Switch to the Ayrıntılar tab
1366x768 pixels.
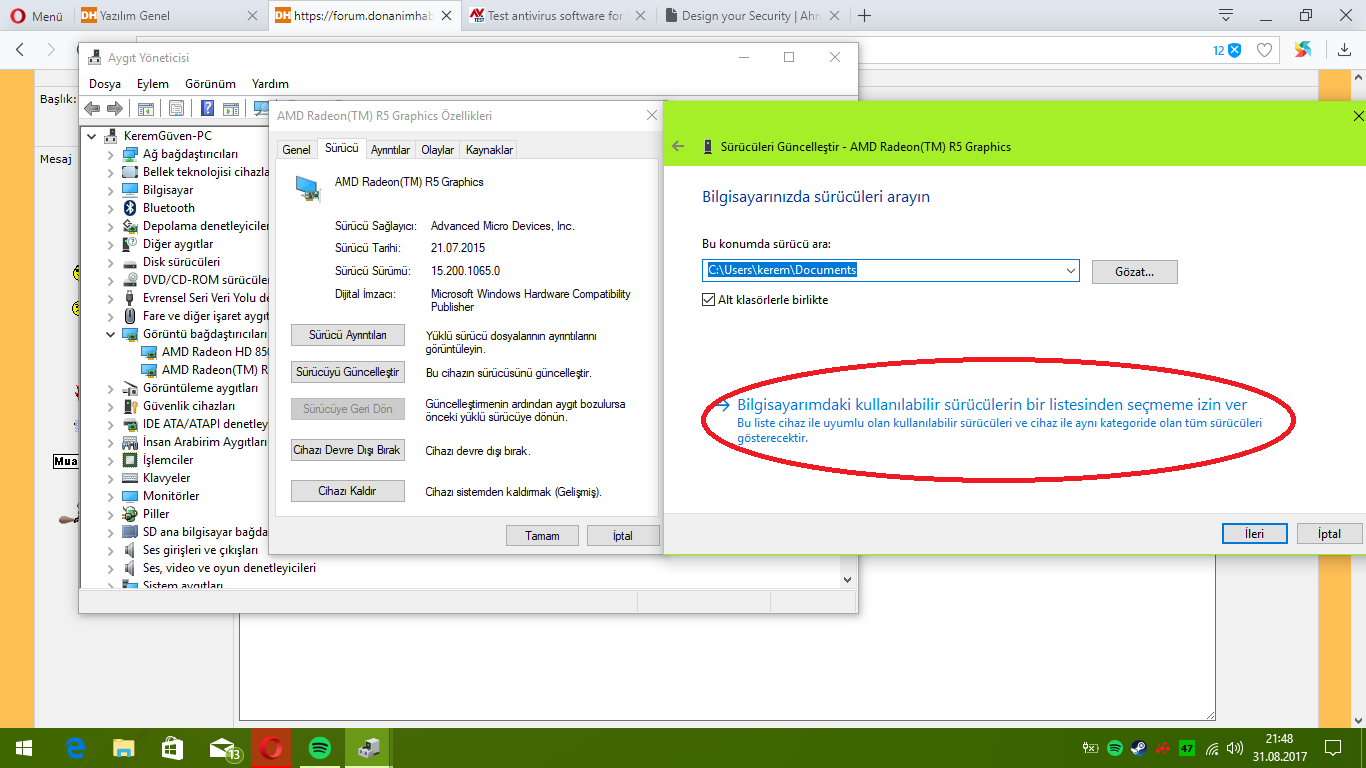(x=390, y=150)
